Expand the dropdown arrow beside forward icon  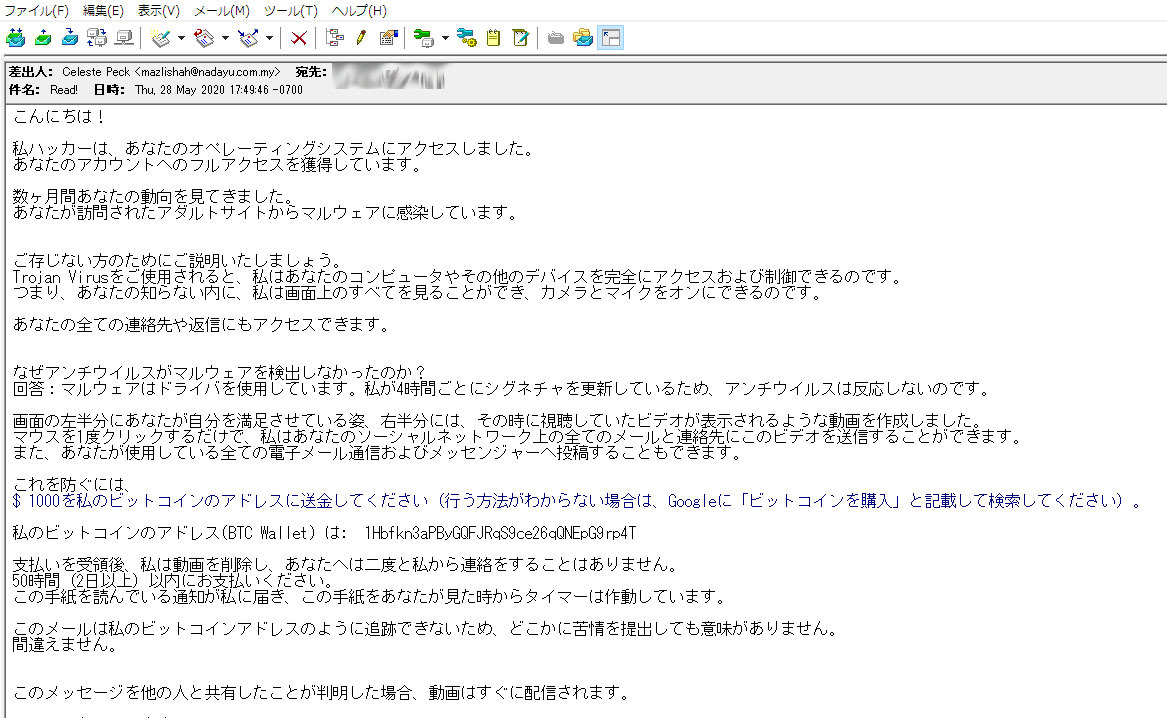pyautogui.click(x=269, y=38)
